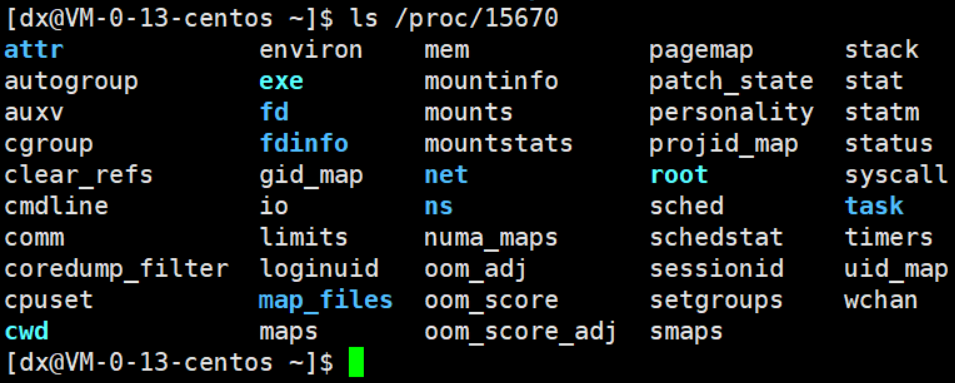Viewport: 955px width, 383px height.
Task: Select the 'uid_map' entry
Action: pyautogui.click(x=896, y=270)
